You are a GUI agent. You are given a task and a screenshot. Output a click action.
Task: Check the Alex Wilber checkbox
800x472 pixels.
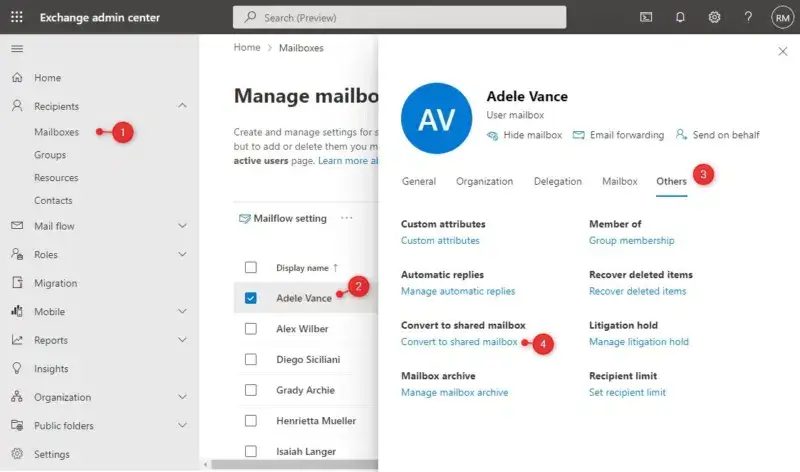[x=251, y=329]
